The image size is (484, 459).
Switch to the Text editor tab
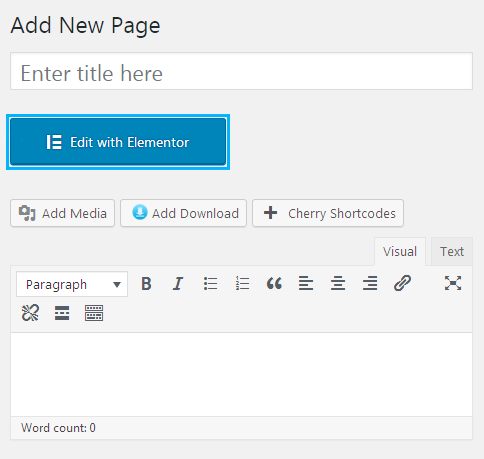[452, 252]
